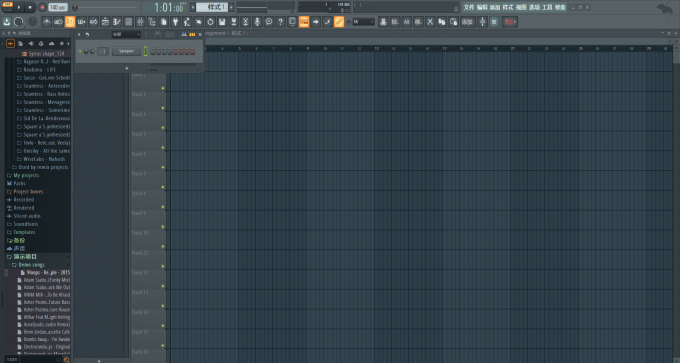680x363 pixels.
Task: Save project with the floppy disk icon
Action: coord(222,22)
